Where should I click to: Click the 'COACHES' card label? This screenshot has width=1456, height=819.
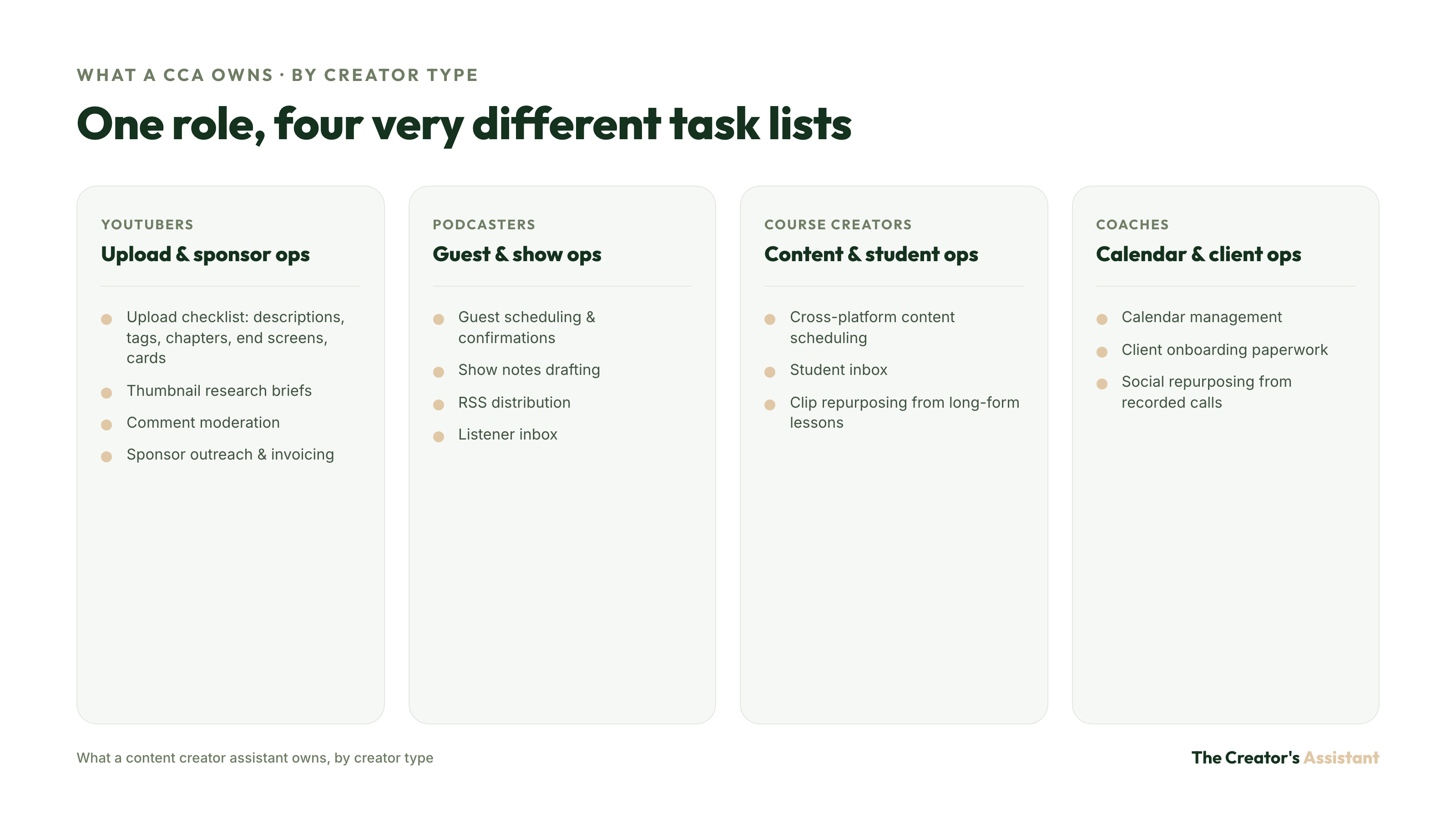tap(1132, 224)
